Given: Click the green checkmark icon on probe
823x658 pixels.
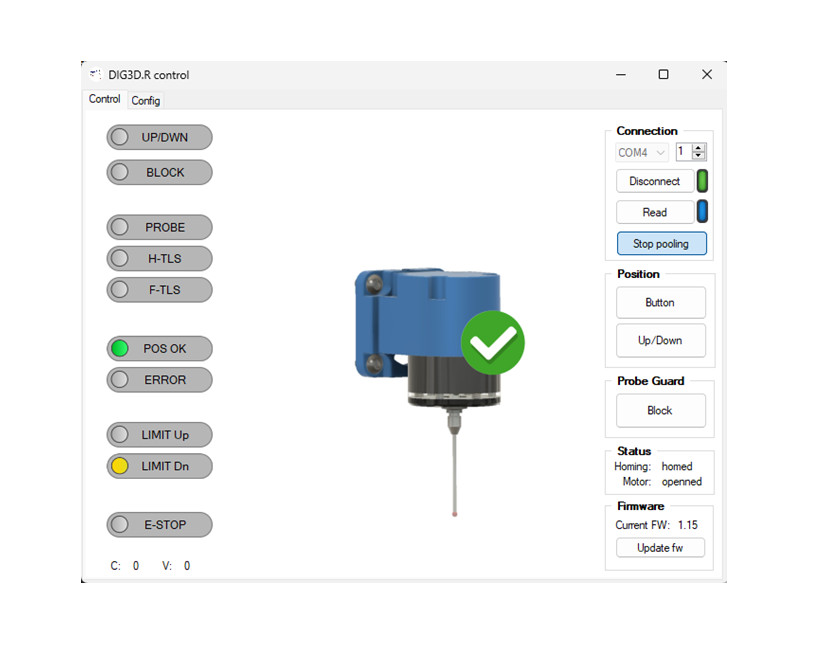Looking at the screenshot, I should (492, 342).
